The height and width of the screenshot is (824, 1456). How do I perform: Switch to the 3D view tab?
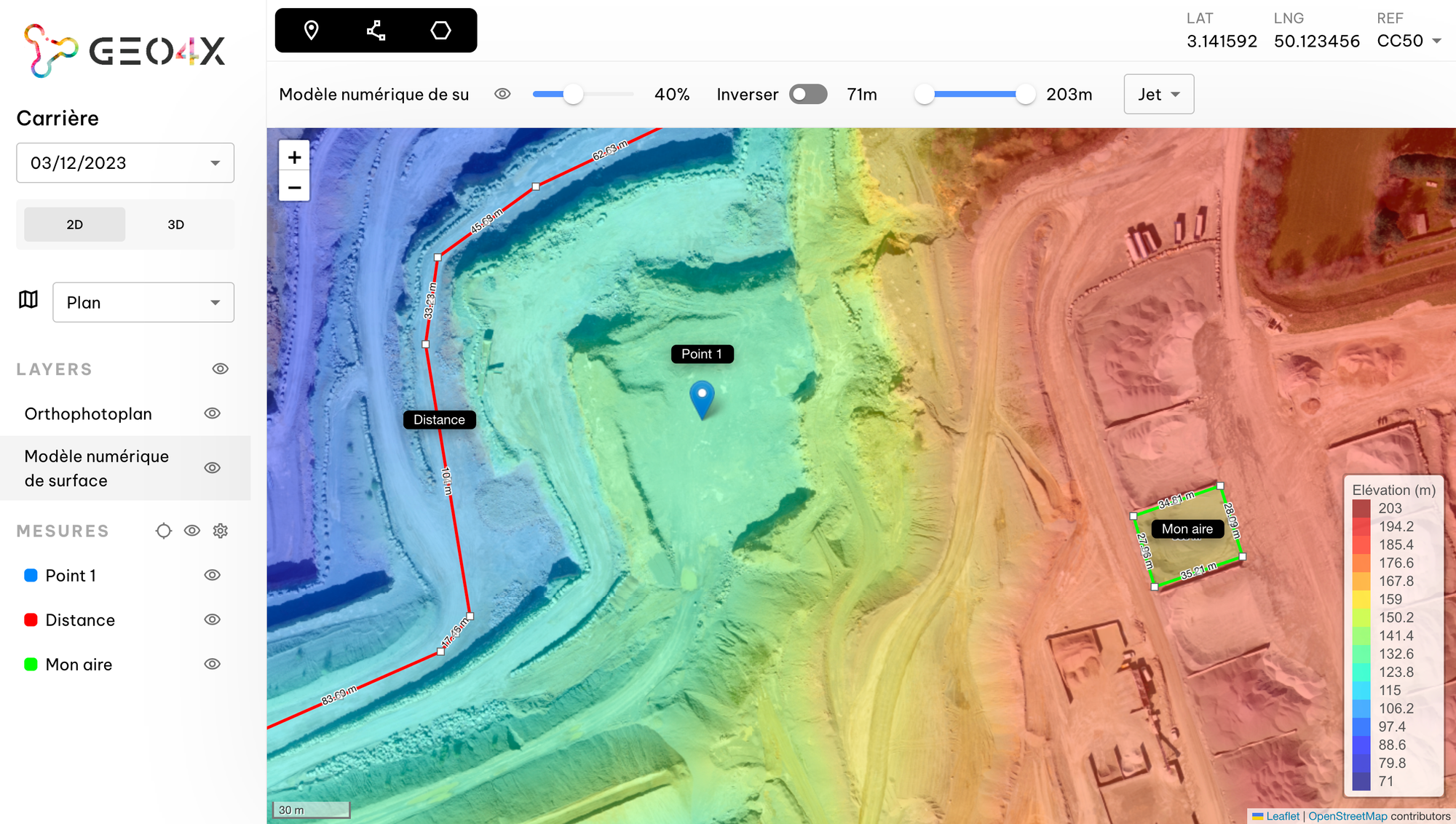(176, 224)
